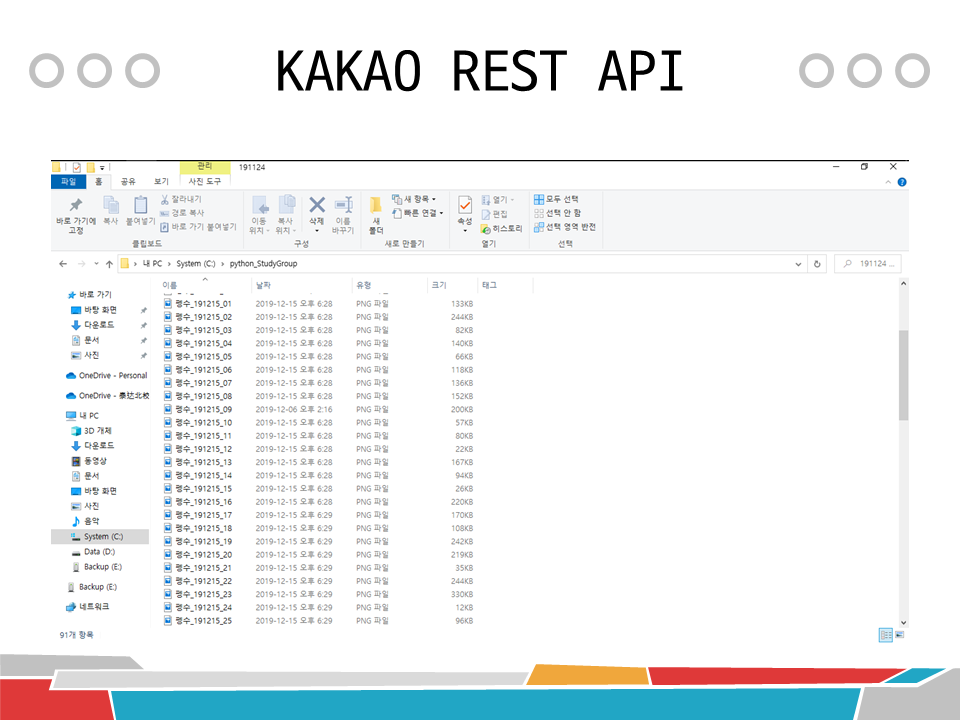Expand the address bar history dropdown
This screenshot has width=960, height=720.
[x=798, y=264]
